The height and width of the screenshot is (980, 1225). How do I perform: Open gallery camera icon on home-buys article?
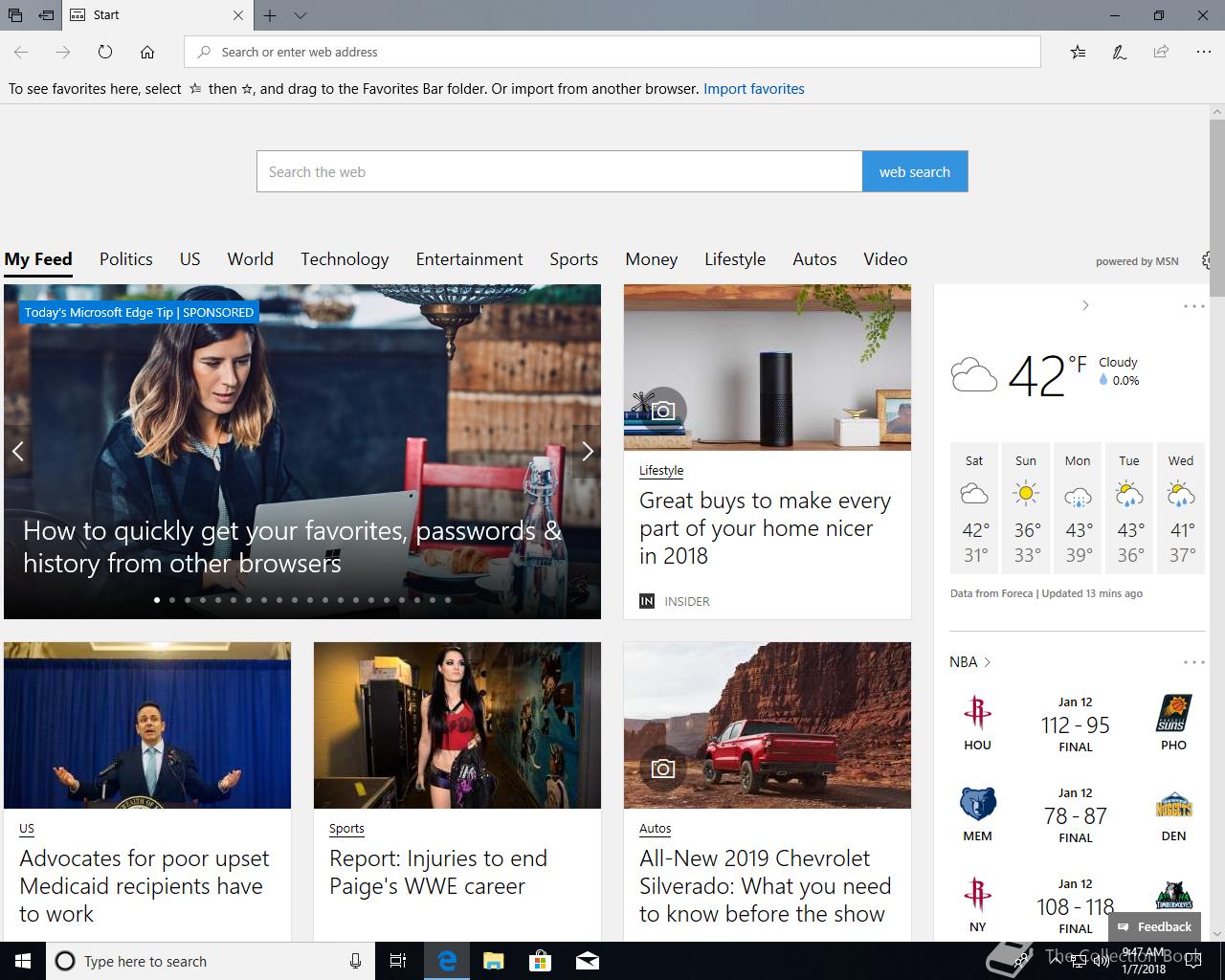pos(662,411)
